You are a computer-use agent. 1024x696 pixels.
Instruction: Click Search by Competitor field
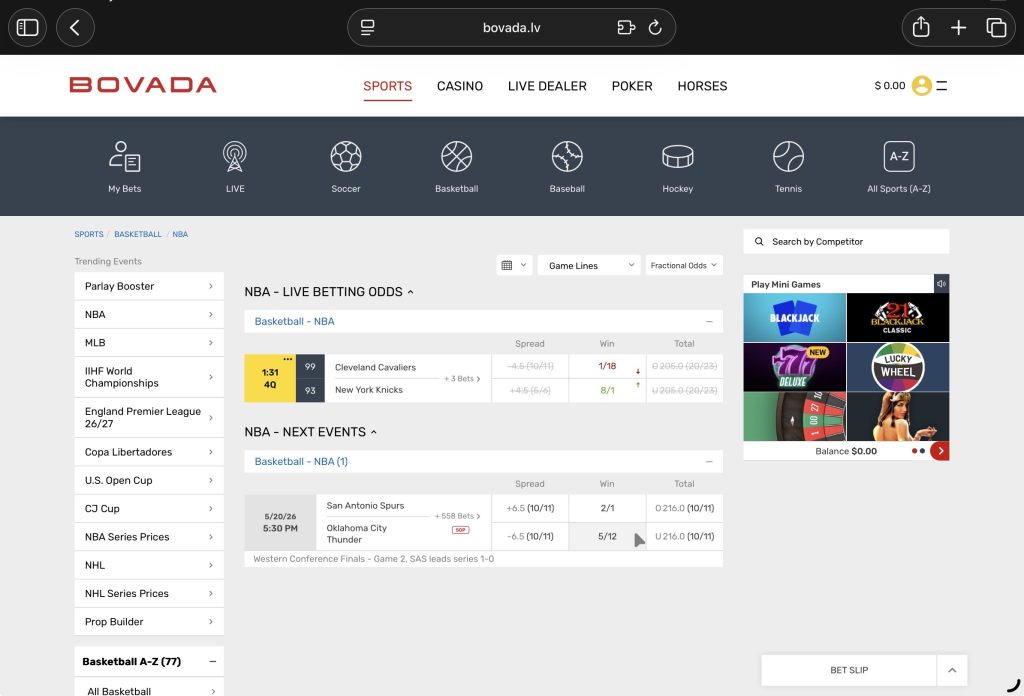click(846, 242)
